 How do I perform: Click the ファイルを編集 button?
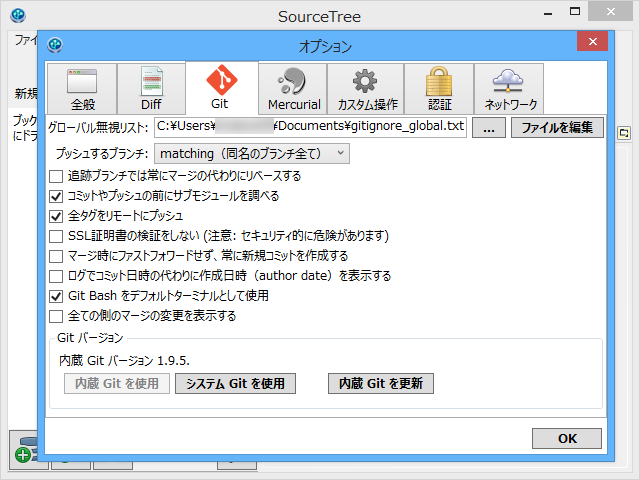tap(557, 128)
